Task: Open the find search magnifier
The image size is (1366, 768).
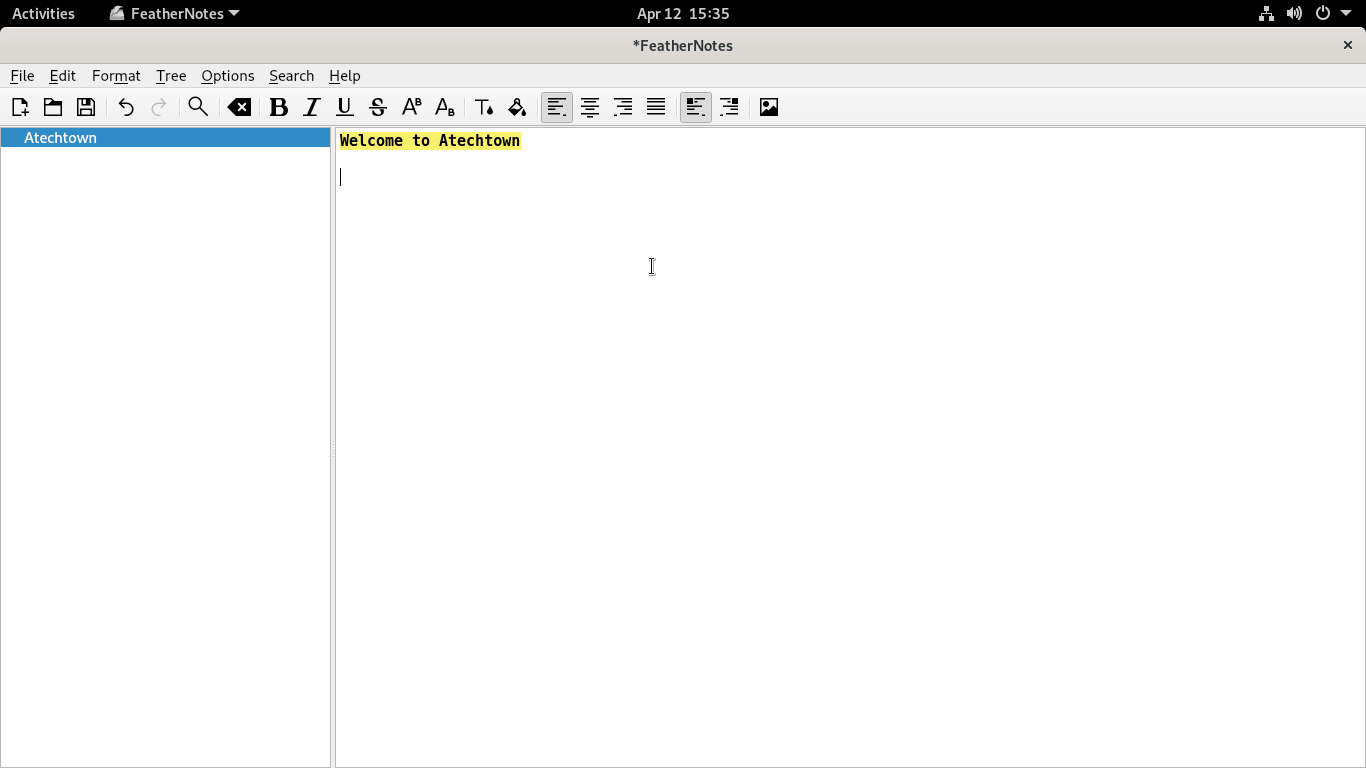Action: [198, 107]
